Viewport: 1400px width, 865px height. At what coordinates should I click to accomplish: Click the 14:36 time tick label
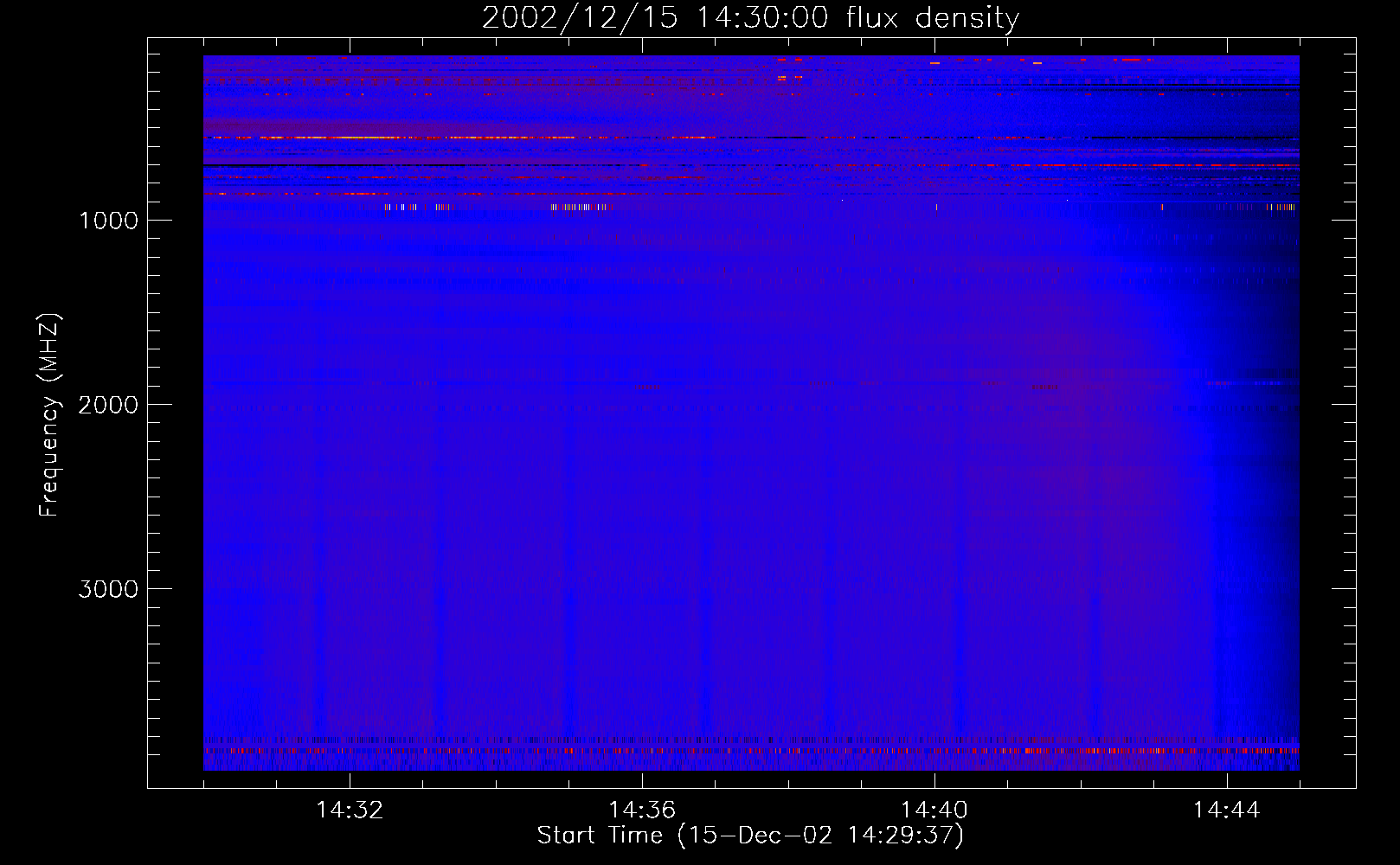coord(642,811)
